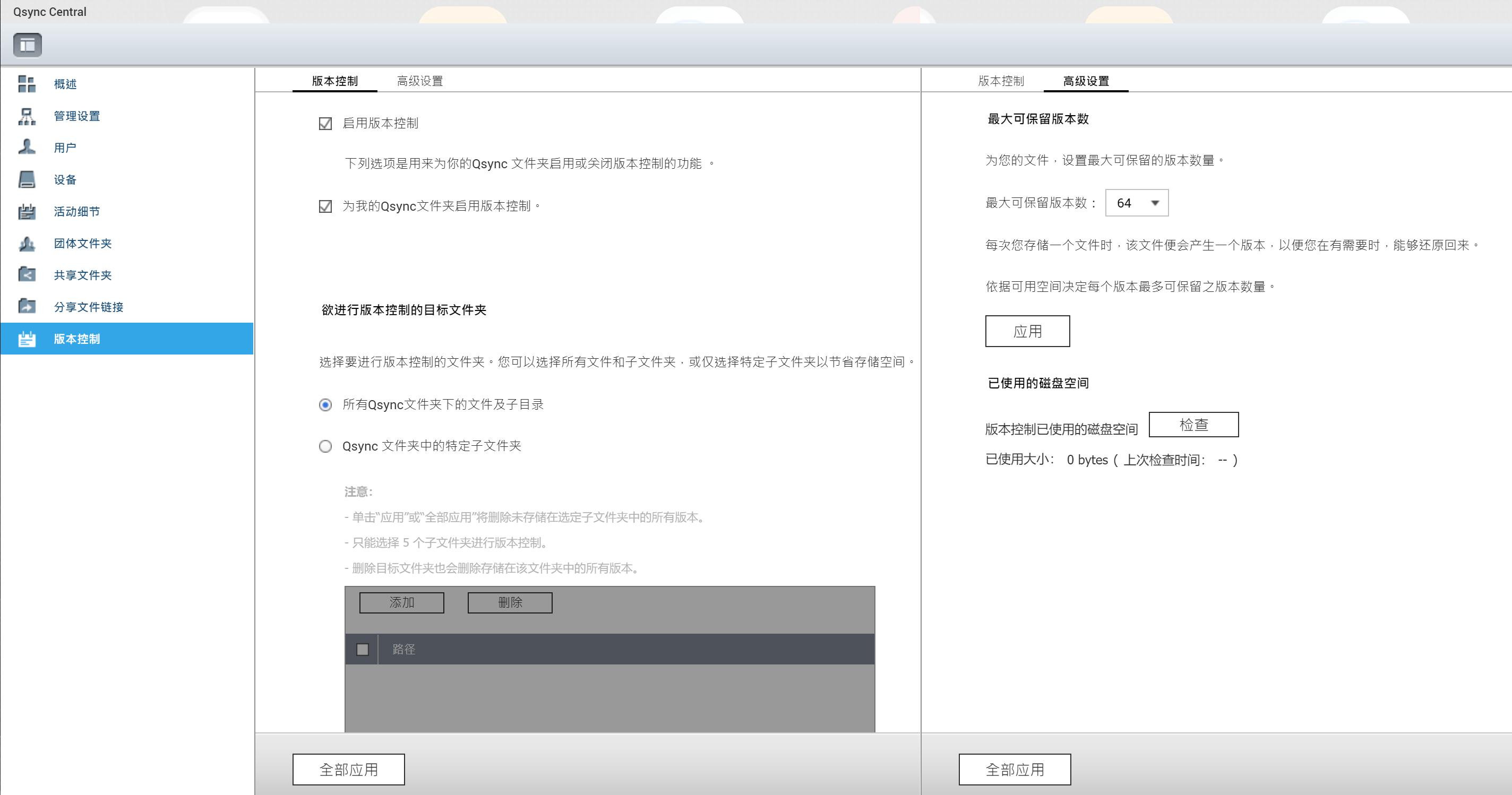
Task: Select the Qsync 文件夹中的特定子文件夹 radio option
Action: [325, 446]
